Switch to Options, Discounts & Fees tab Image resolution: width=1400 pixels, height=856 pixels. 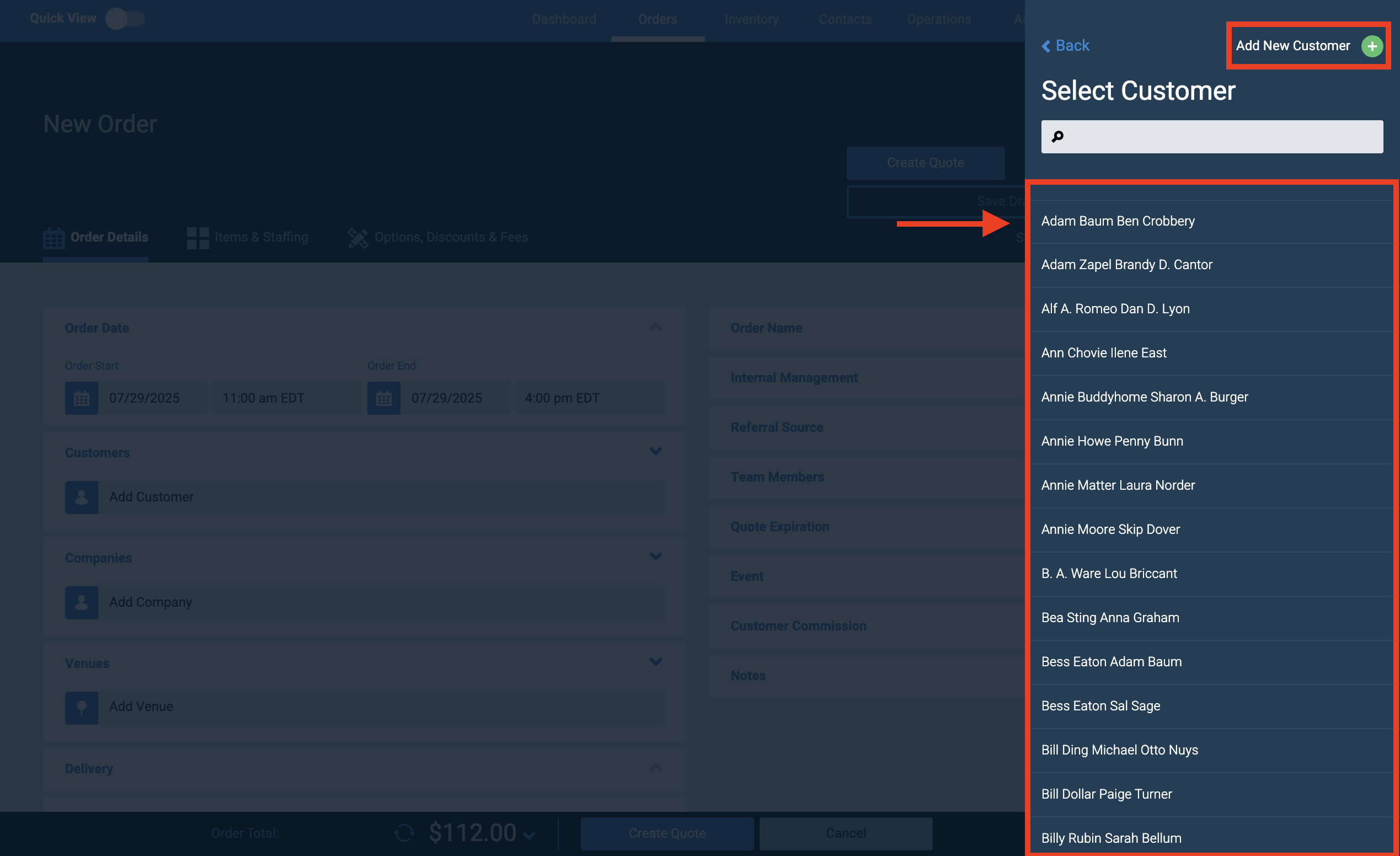438,237
